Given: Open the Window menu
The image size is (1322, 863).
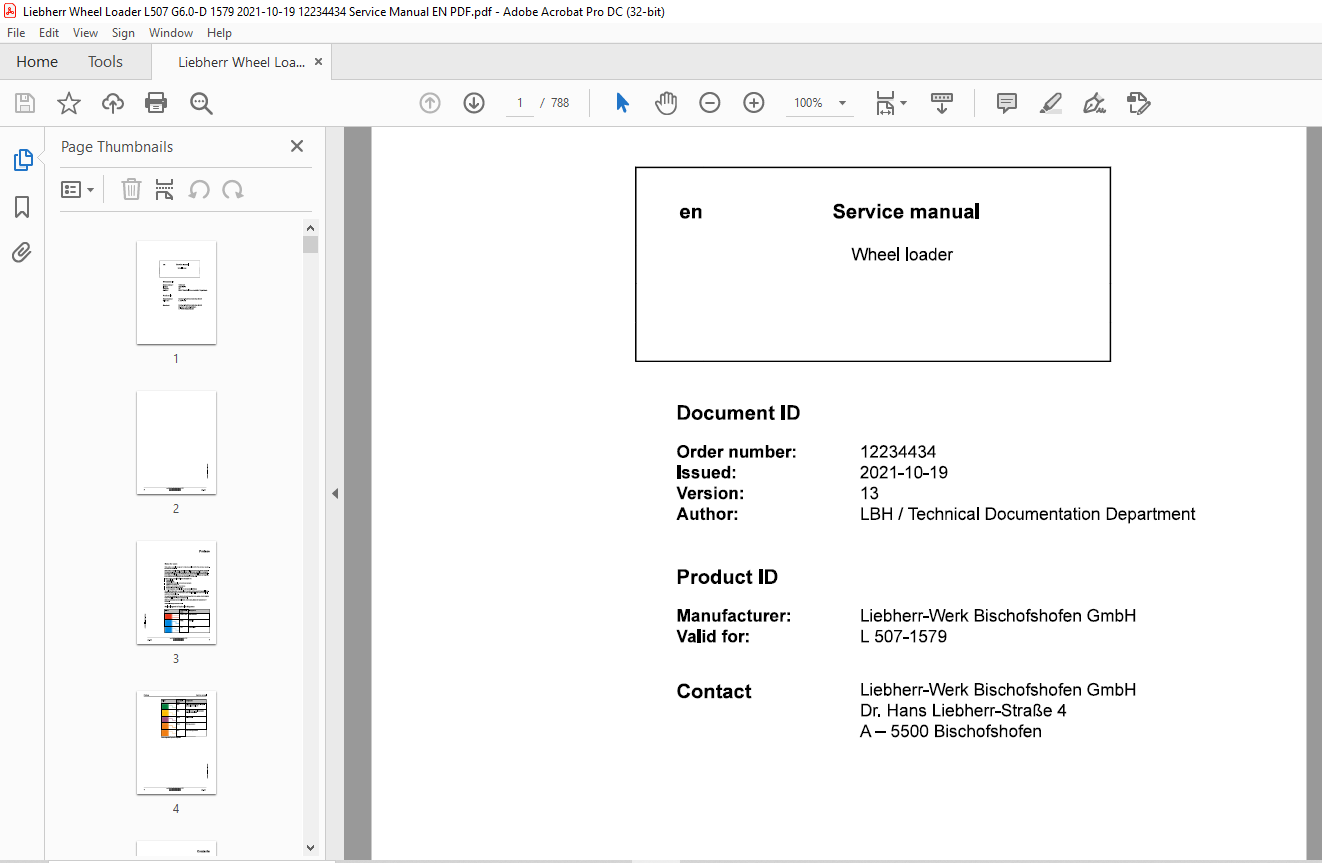Looking at the screenshot, I should (171, 33).
